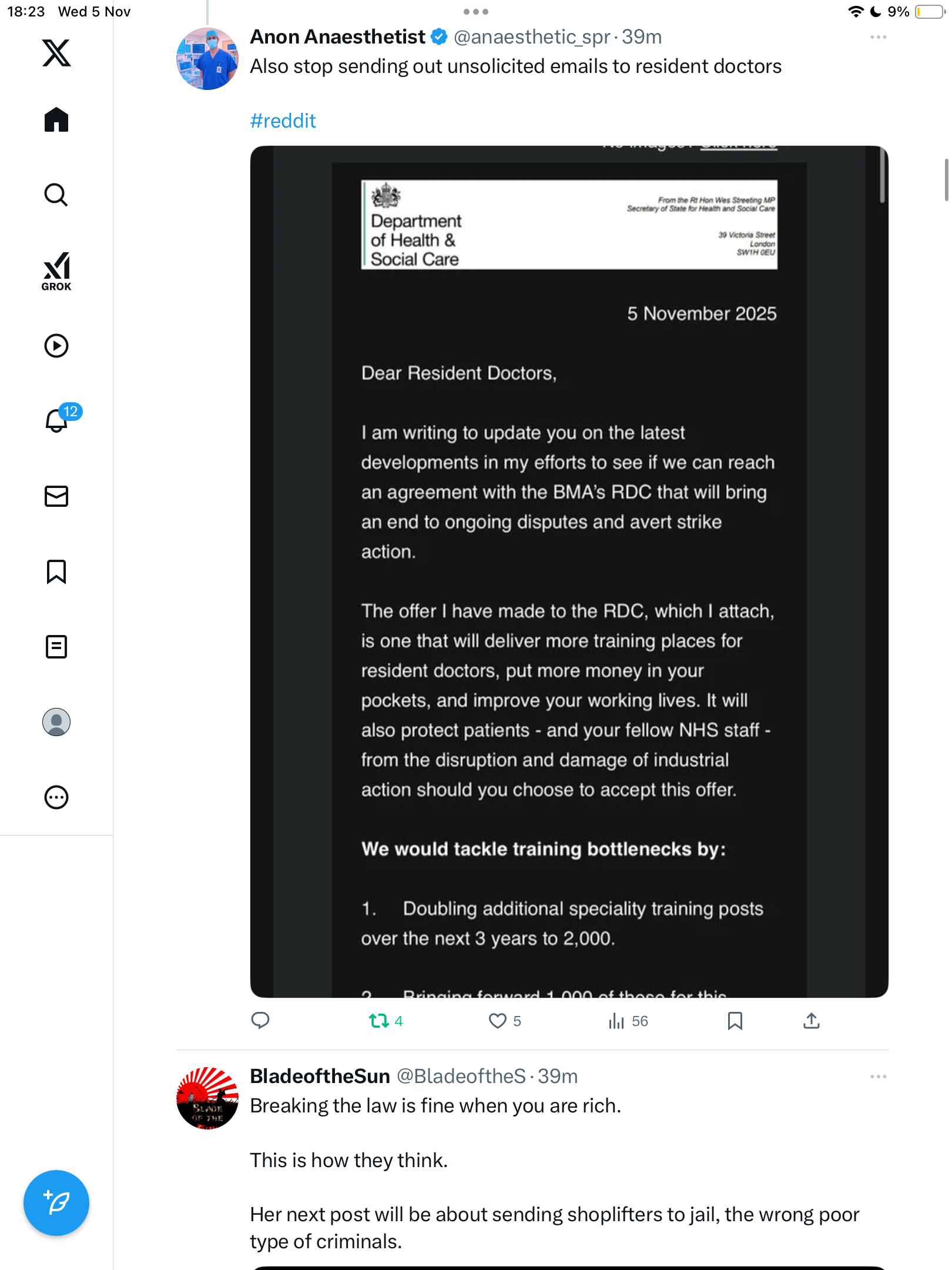The width and height of the screenshot is (952, 1270).
Task: Open the Lists sidebar icon
Action: [x=56, y=647]
